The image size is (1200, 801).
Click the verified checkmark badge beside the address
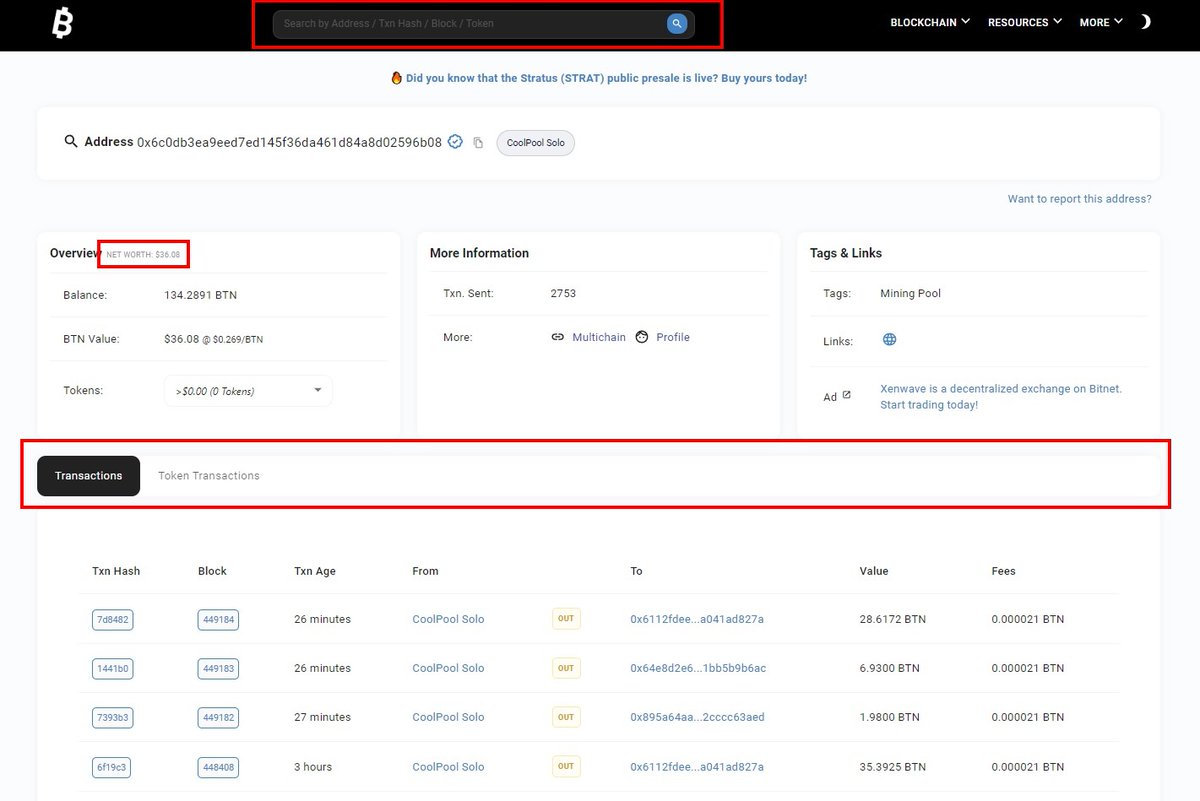pyautogui.click(x=455, y=142)
